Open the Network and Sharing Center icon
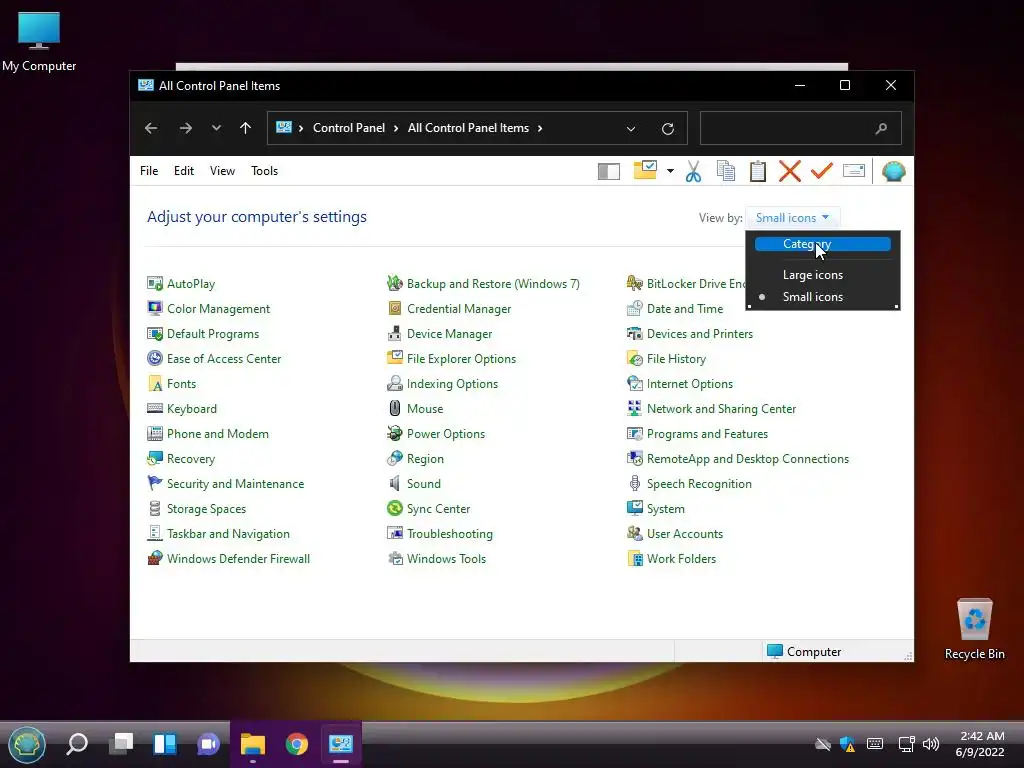This screenshot has height=768, width=1024. [x=634, y=409]
